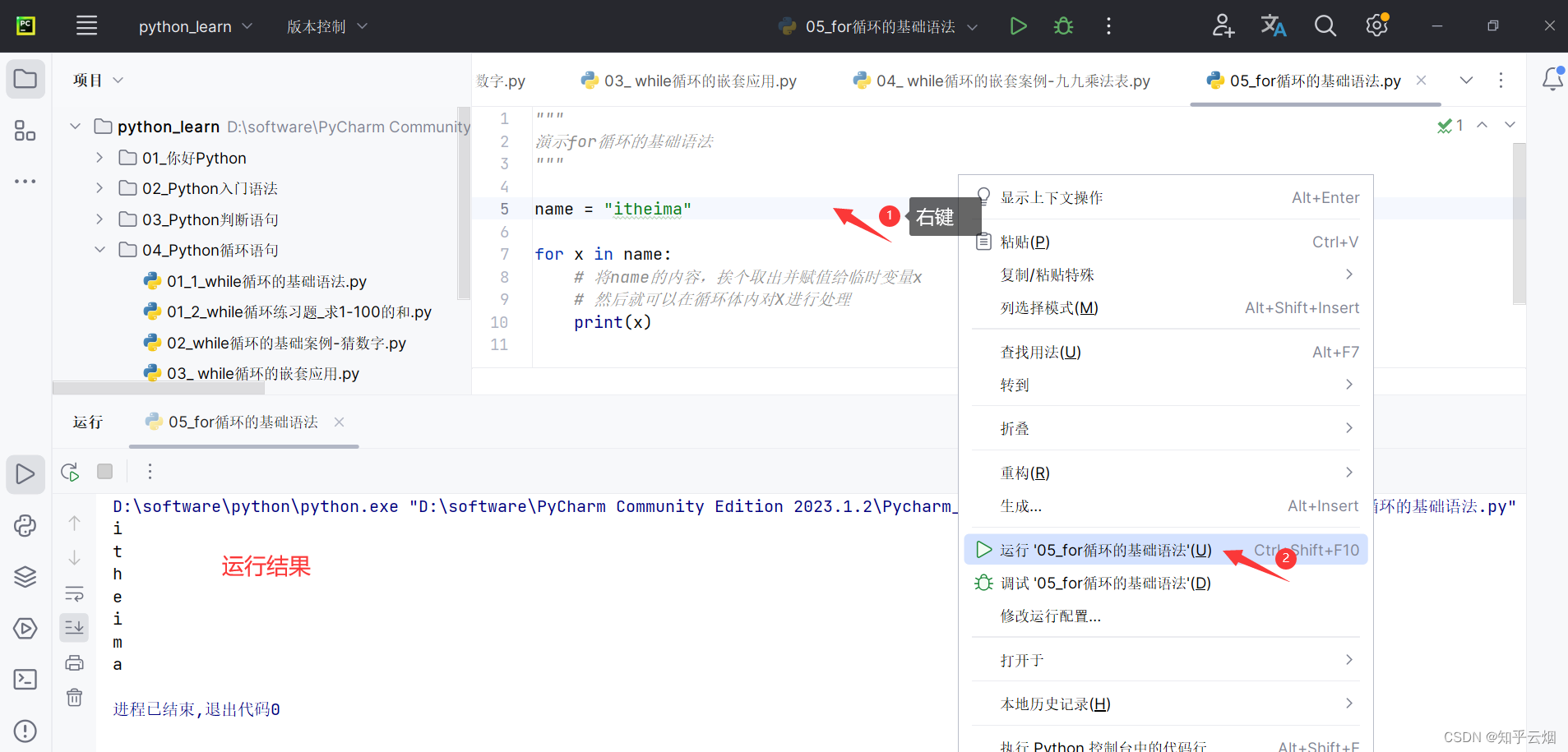Switch to 04_ while九九乘法表.py tab
This screenshot has width=1568, height=752.
tap(1001, 81)
